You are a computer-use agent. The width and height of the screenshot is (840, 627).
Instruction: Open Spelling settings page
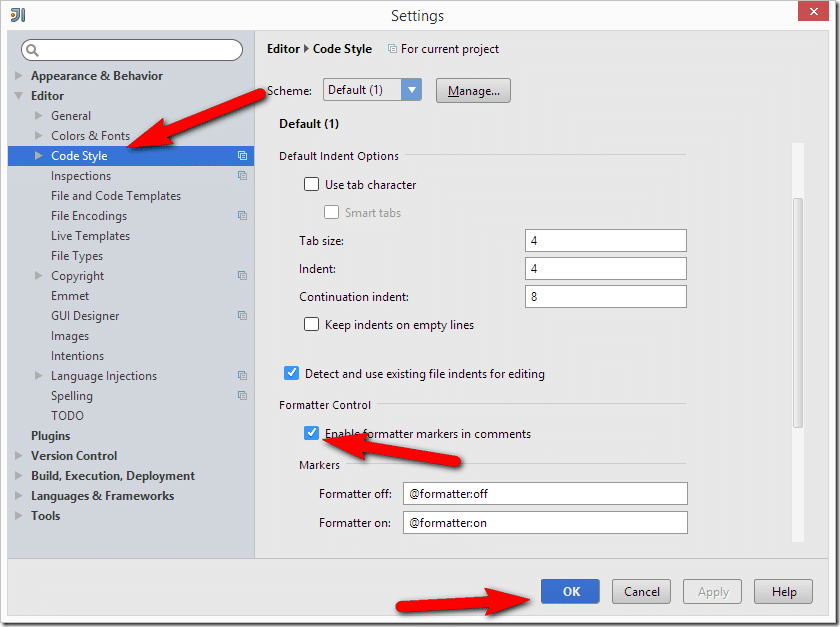(72, 395)
